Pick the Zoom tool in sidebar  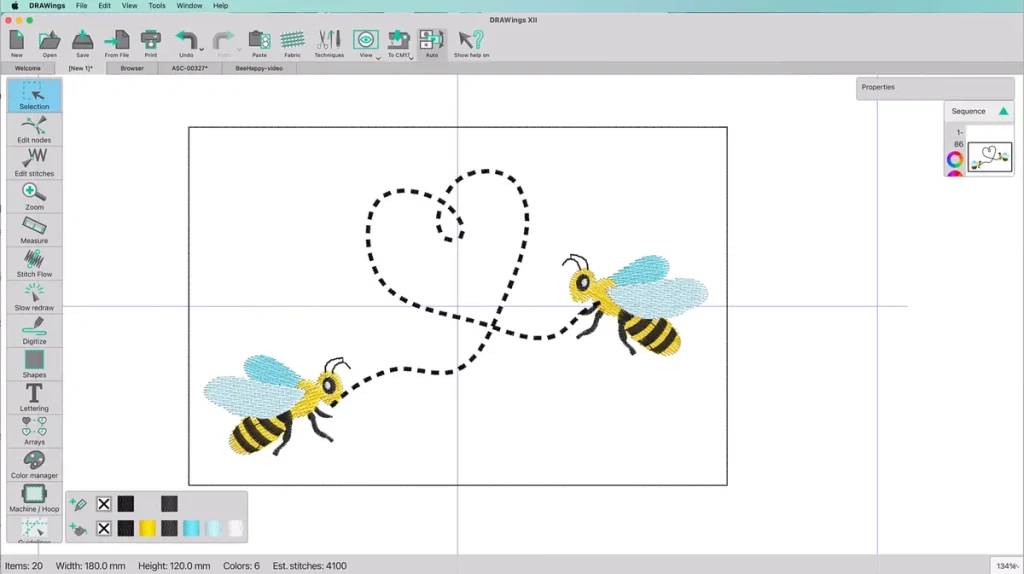pos(34,196)
